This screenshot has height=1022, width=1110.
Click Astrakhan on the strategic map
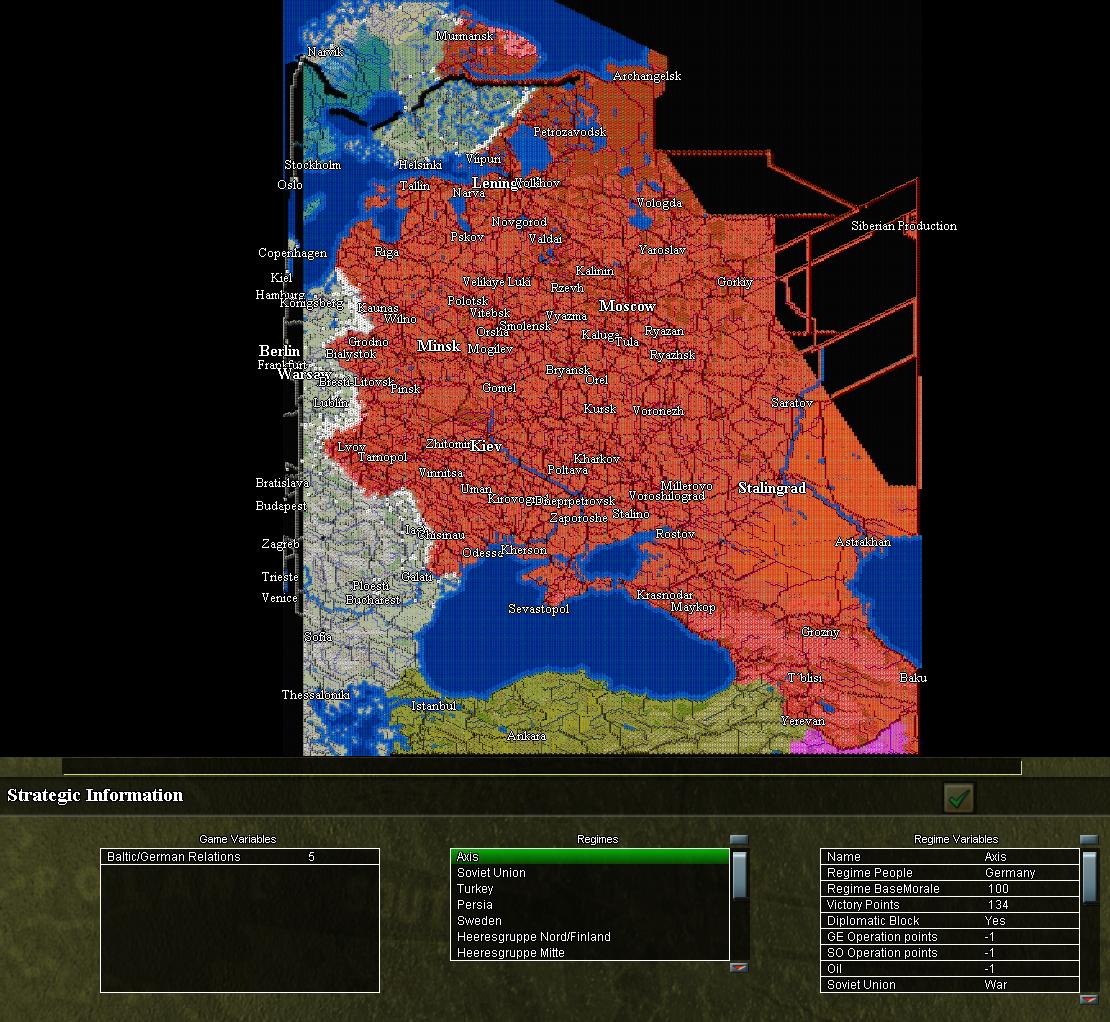[x=862, y=541]
